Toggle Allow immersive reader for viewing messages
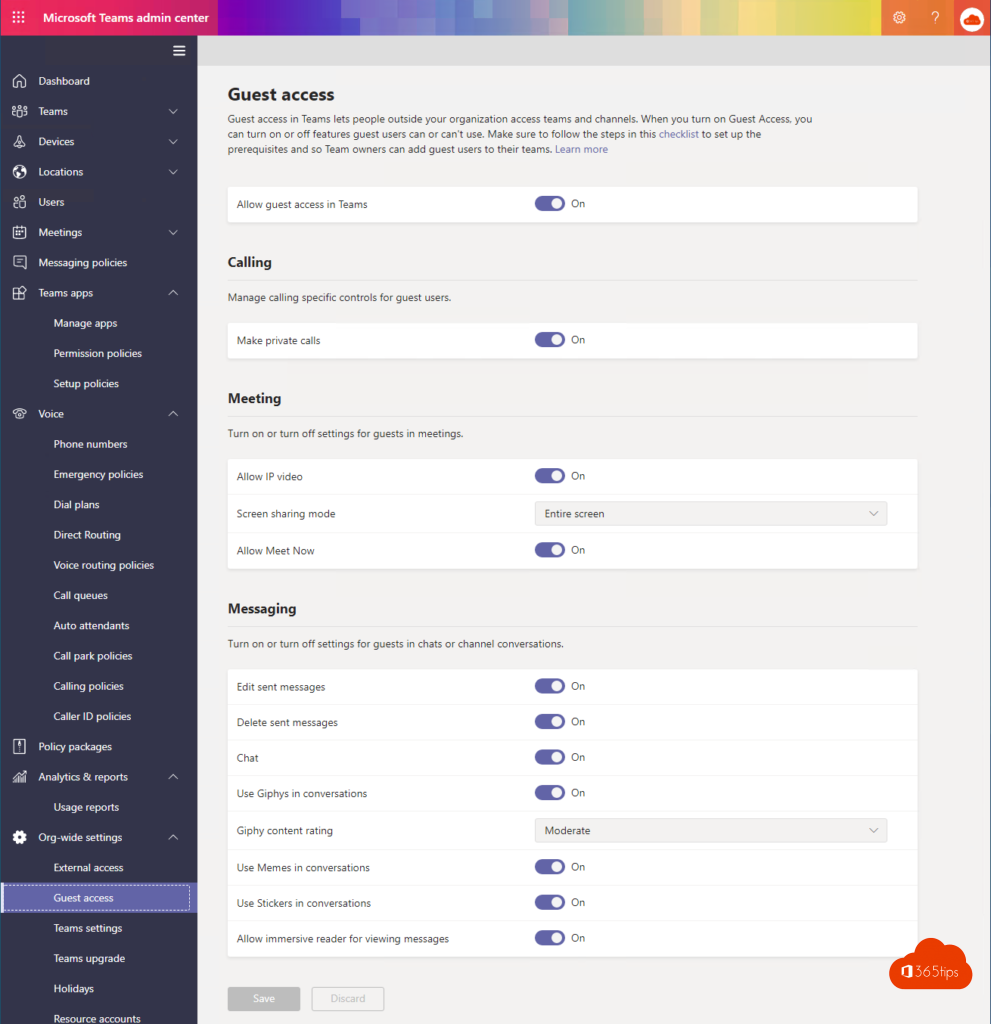The width and height of the screenshot is (991, 1024). coord(549,938)
